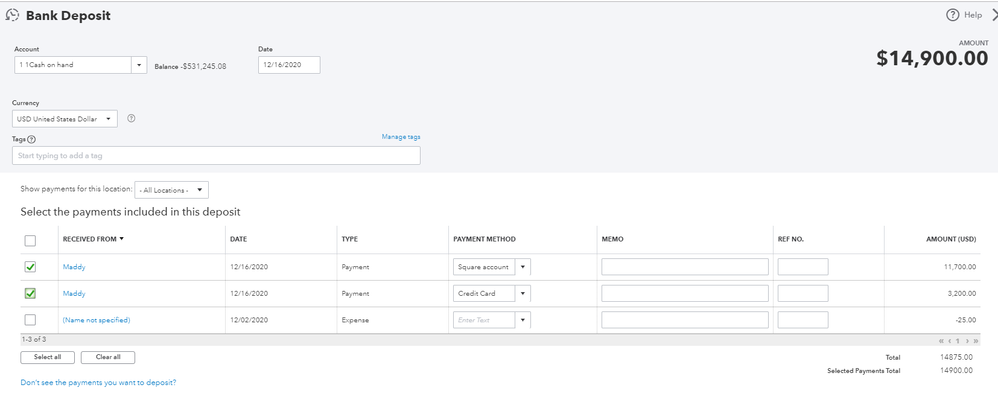Click the 11,700.00 amount cell
Screen dimensions: 998x396
[x=960, y=267]
